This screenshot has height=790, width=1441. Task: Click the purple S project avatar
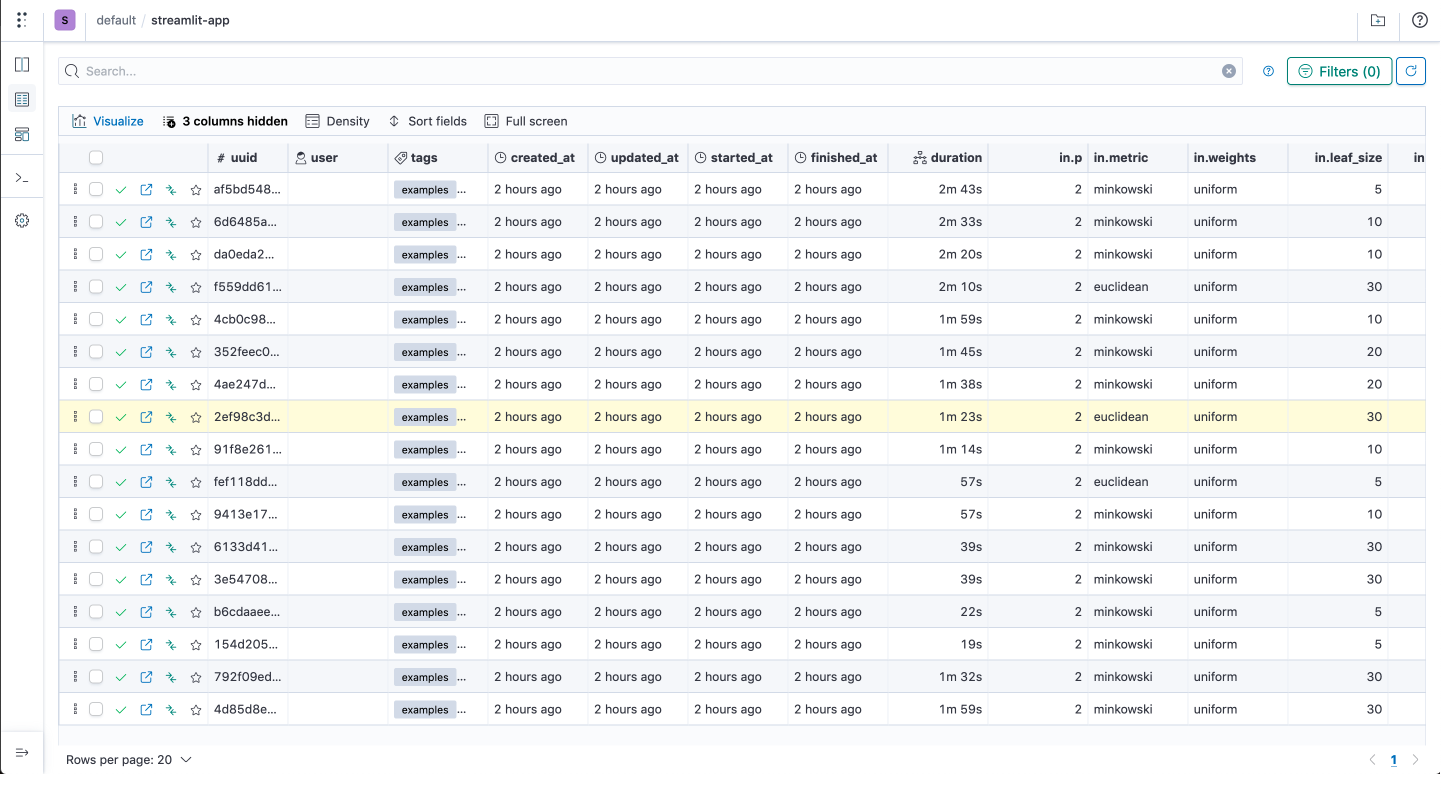[65, 20]
